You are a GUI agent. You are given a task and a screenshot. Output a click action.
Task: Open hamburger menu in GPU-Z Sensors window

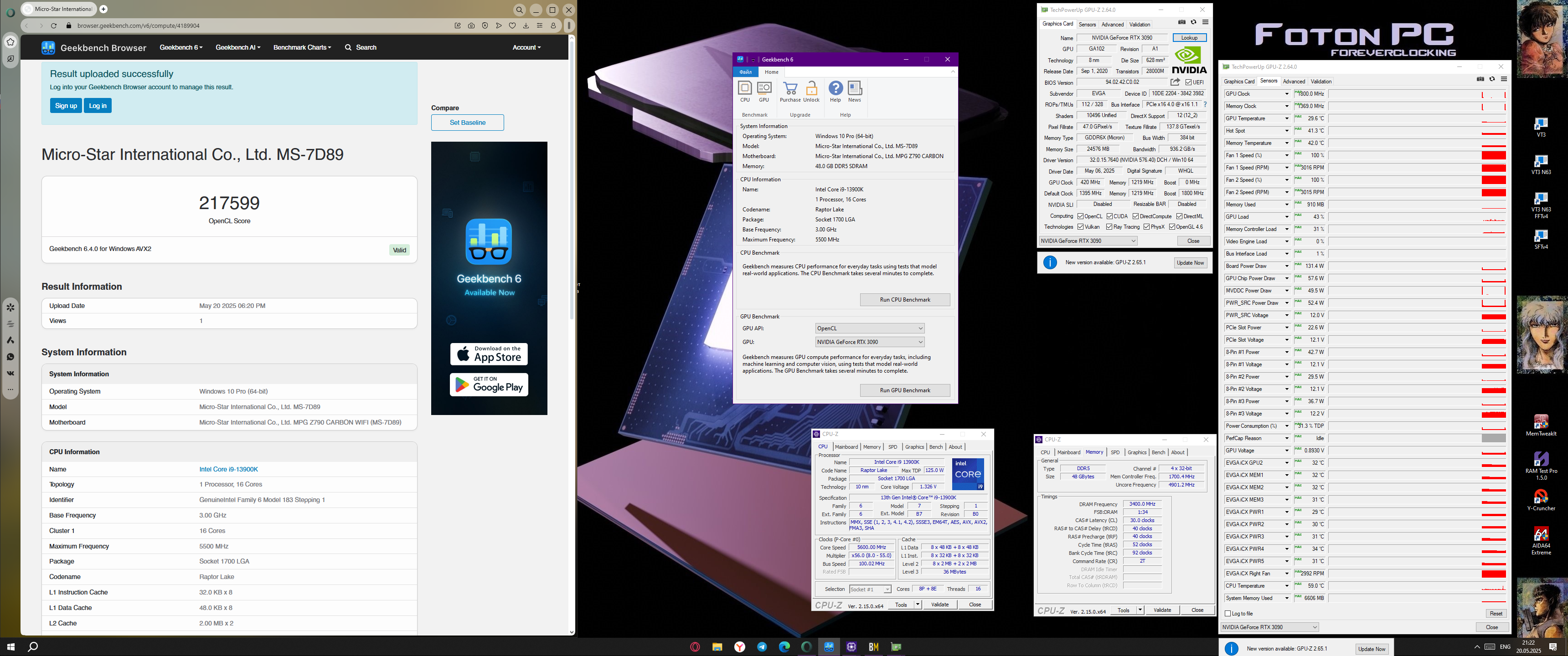tap(1504, 79)
